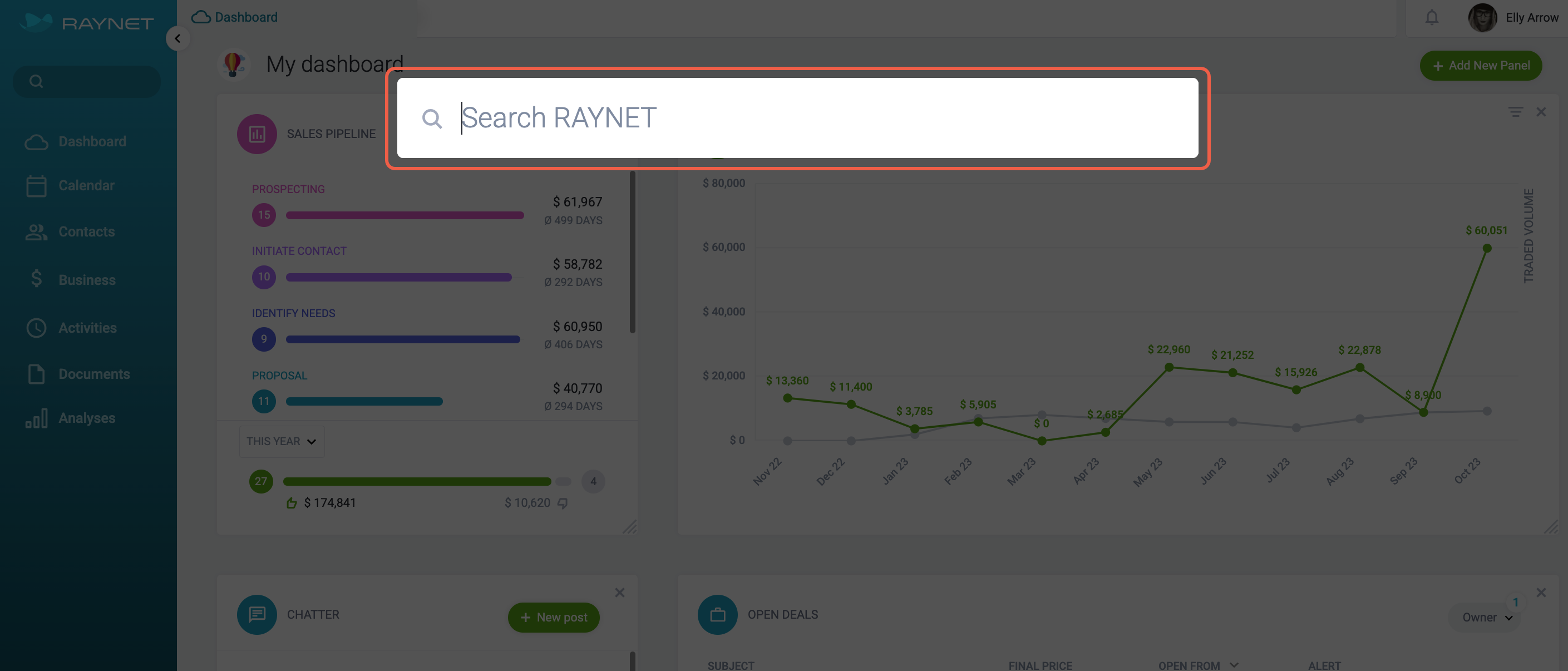Click the ALERT column header
The image size is (1568, 671).
click(1324, 665)
